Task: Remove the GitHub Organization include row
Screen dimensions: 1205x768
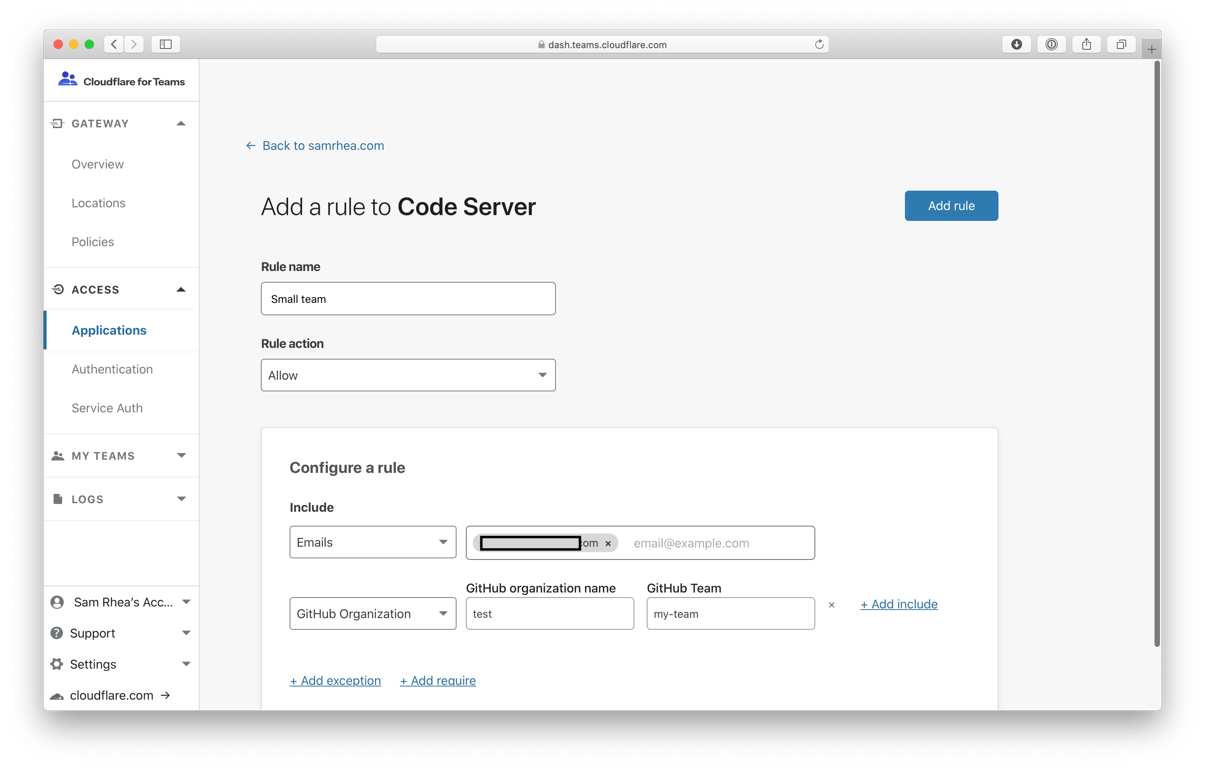Action: (x=831, y=605)
